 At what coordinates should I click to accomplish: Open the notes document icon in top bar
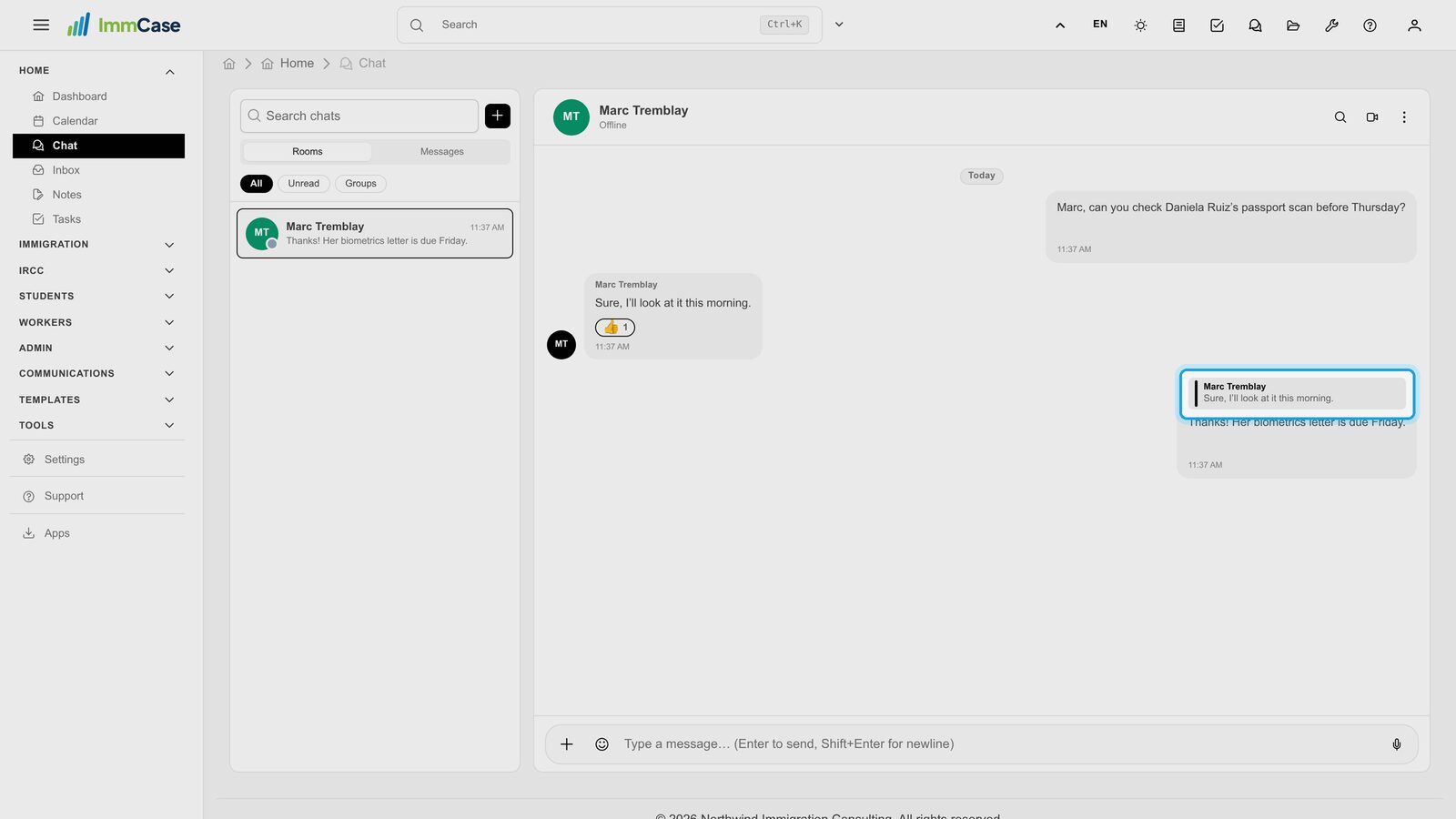(1178, 25)
